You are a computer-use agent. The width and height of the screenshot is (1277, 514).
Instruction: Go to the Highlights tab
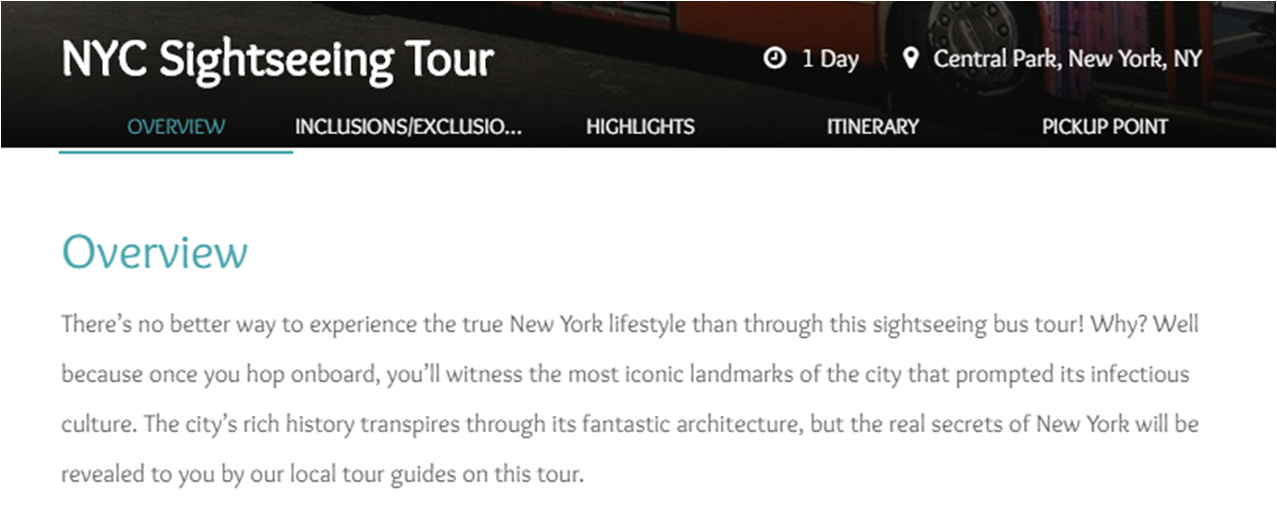(640, 127)
